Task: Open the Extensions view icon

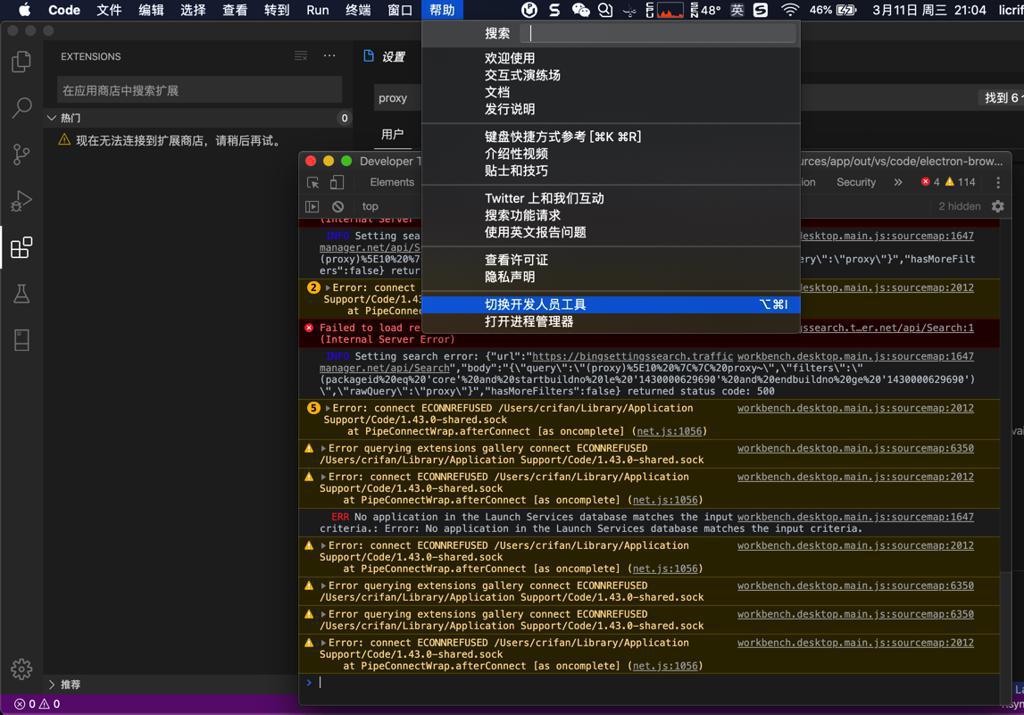Action: pos(22,247)
